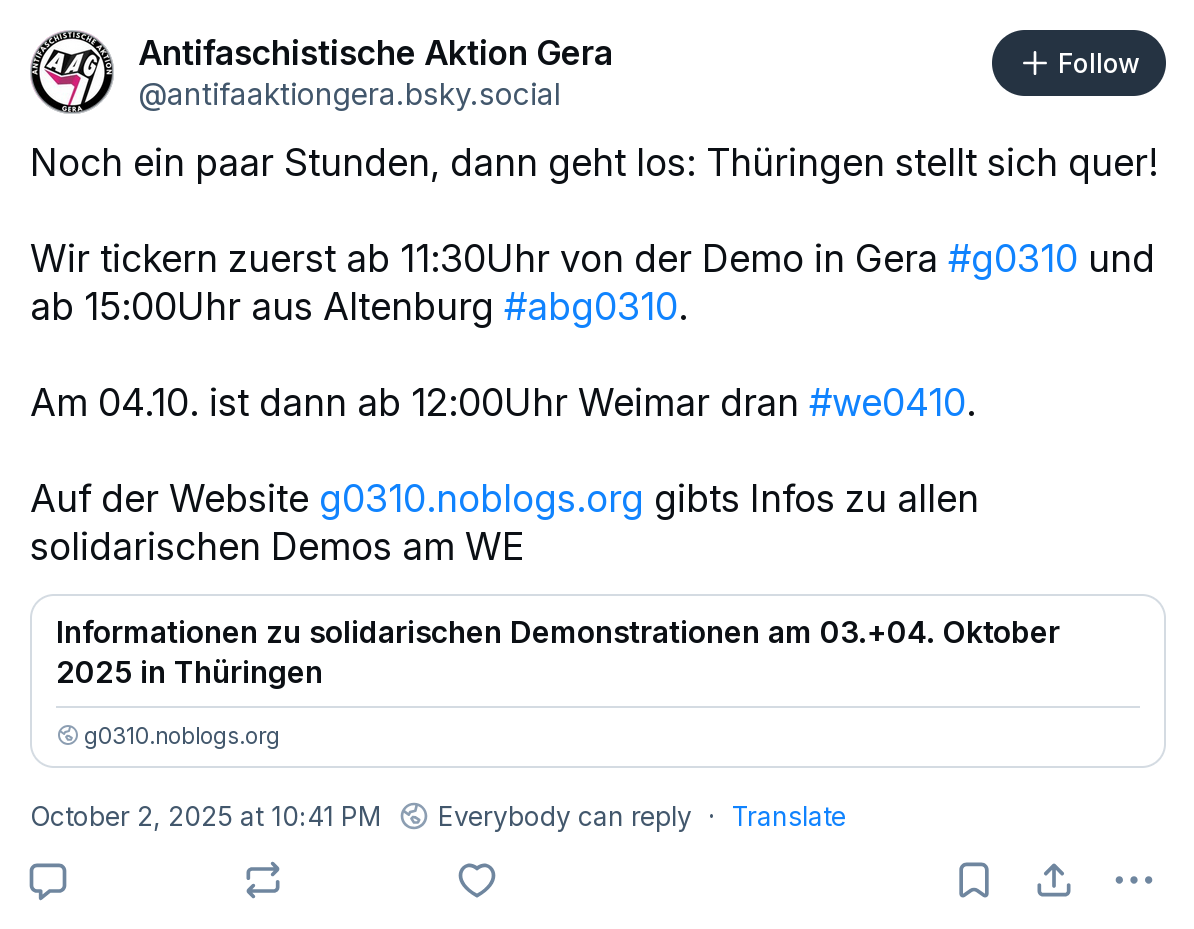Viewport: 1194px width, 929px height.
Task: Show the Everybody can reply settings
Action: [x=546, y=817]
